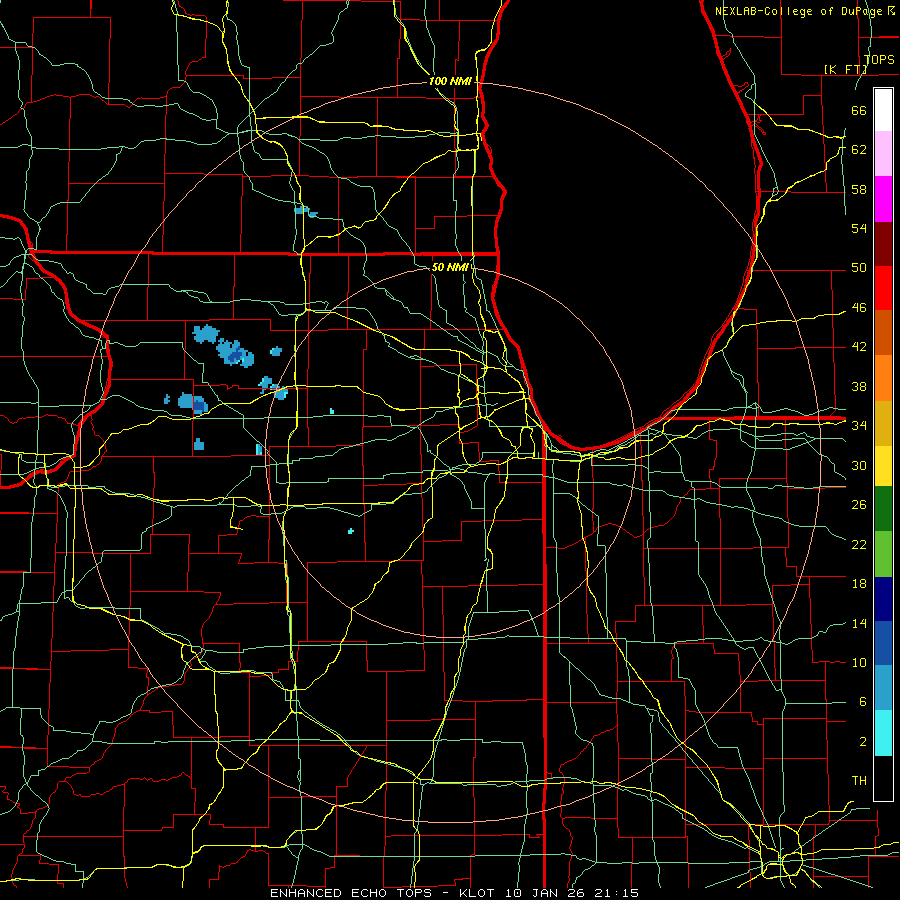The image size is (900, 900).
Task: Click the 18 value in the legend
Action: coord(859,584)
